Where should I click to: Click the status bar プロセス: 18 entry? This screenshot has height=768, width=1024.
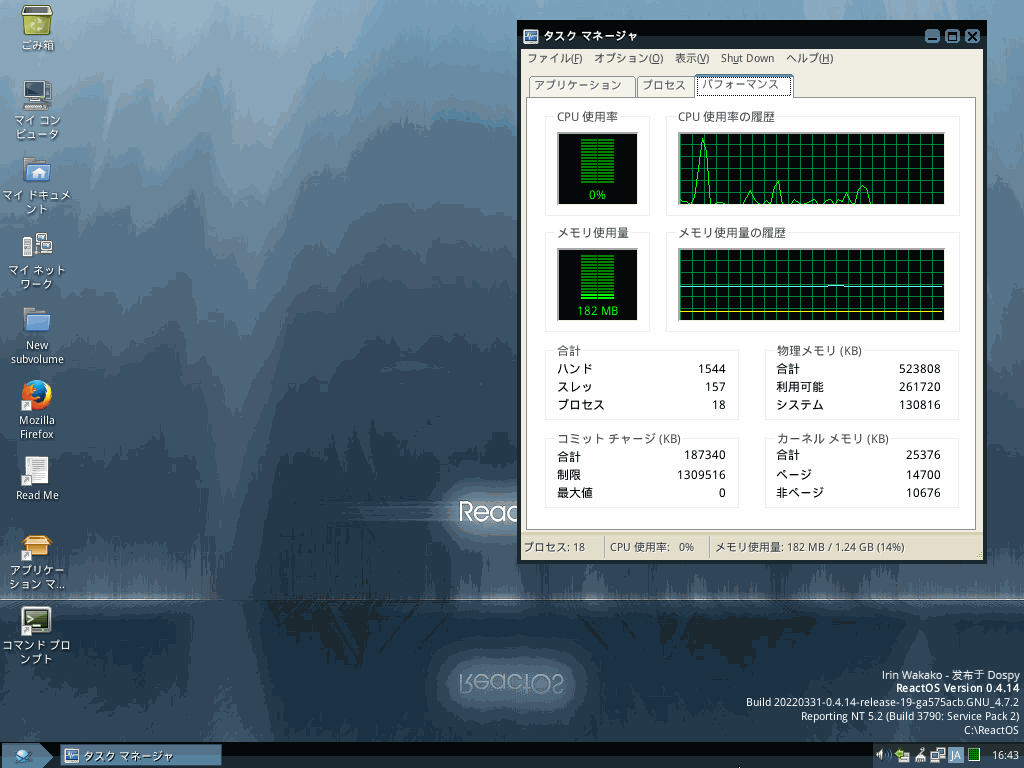[x=562, y=547]
